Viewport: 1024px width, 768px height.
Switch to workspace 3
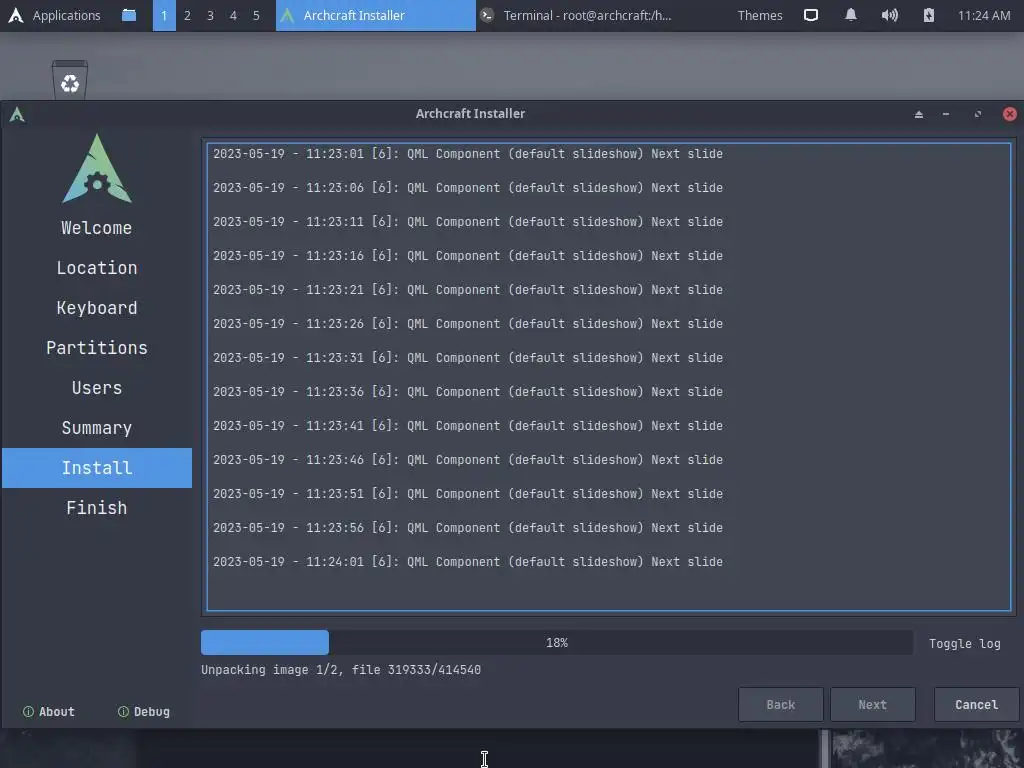(210, 15)
